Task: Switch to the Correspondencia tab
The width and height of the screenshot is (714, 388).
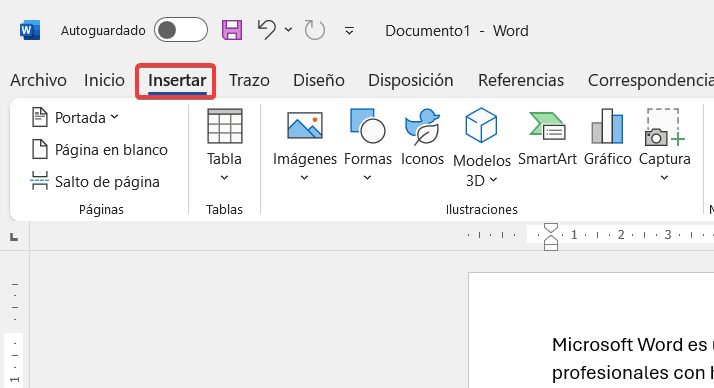Action: click(651, 80)
